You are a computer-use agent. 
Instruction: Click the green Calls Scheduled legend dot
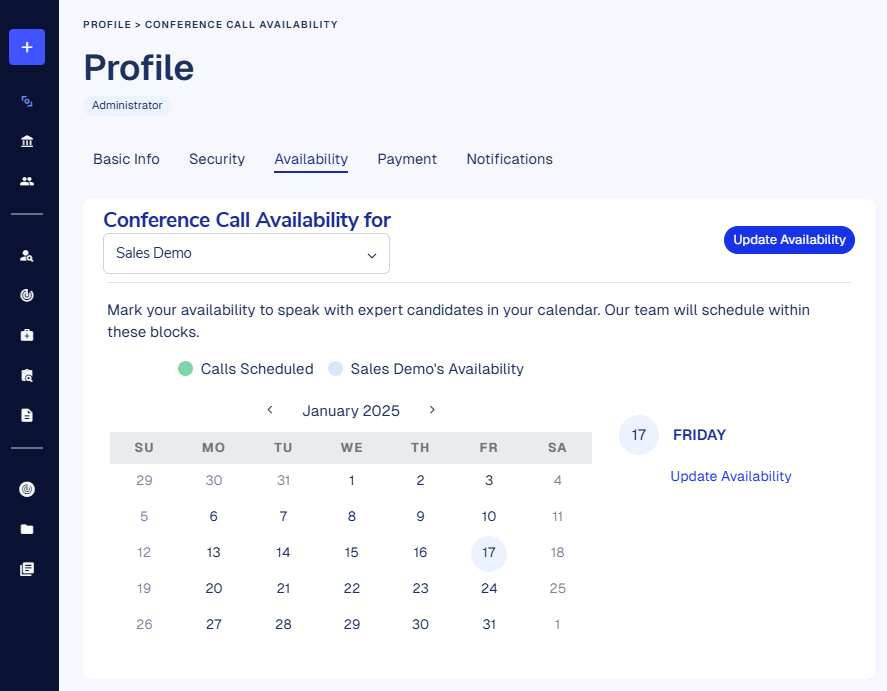185,369
